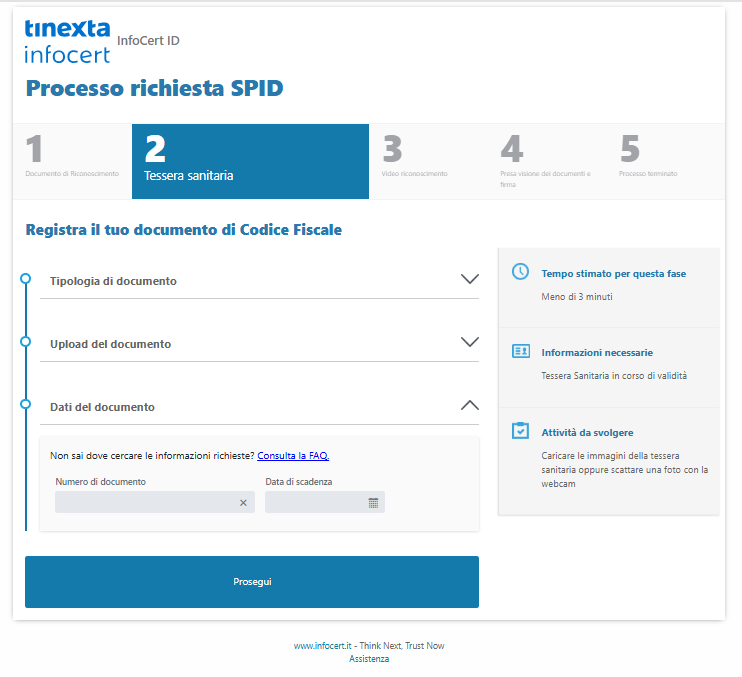Screen dimensions: 742x677
Task: Open the expiry date calendar picker
Action: [x=373, y=503]
